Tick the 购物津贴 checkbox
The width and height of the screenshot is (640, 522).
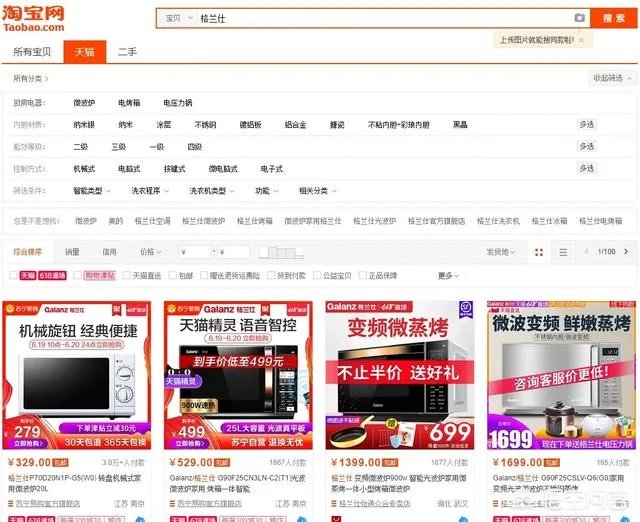[x=78, y=275]
